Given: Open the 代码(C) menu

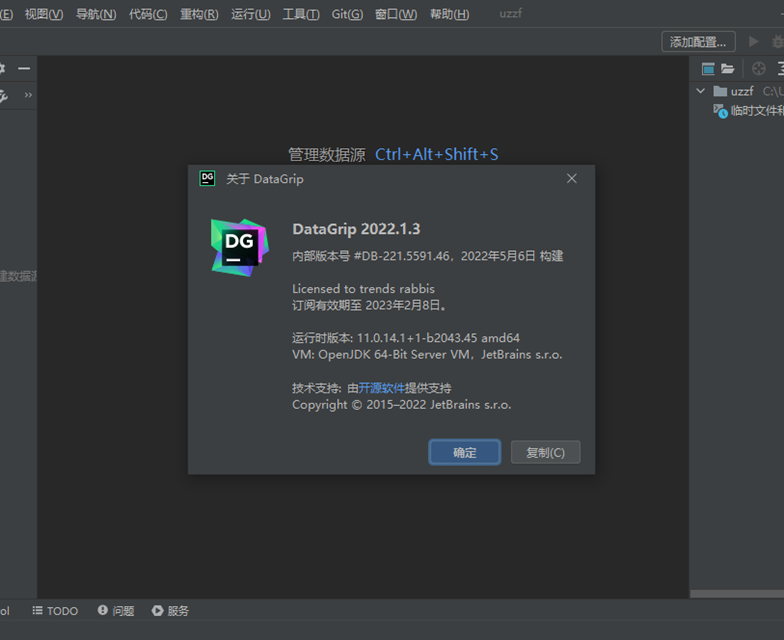Looking at the screenshot, I should (148, 14).
